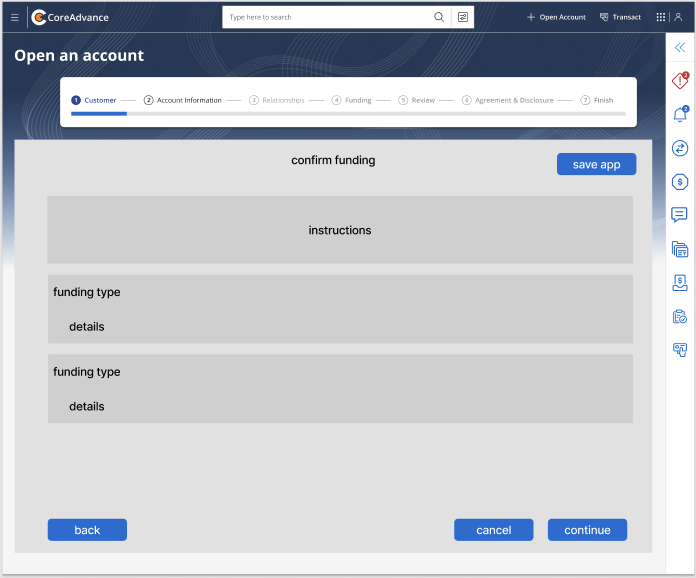Click the bottom sidebar cards icon
The image size is (696, 578).
[x=680, y=350]
